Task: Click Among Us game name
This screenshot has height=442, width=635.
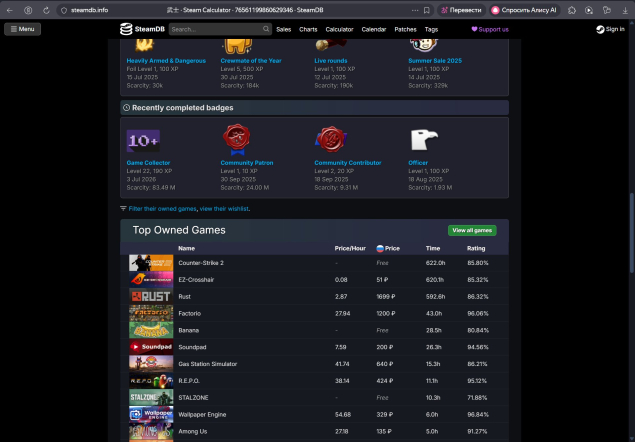Action: pyautogui.click(x=192, y=431)
